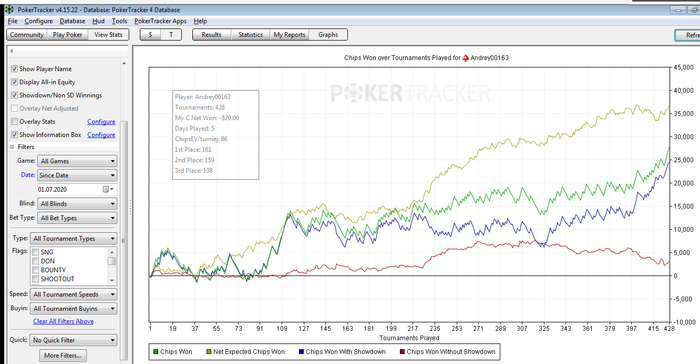The width and height of the screenshot is (700, 364).
Task: Click the More Filters button
Action: click(63, 356)
